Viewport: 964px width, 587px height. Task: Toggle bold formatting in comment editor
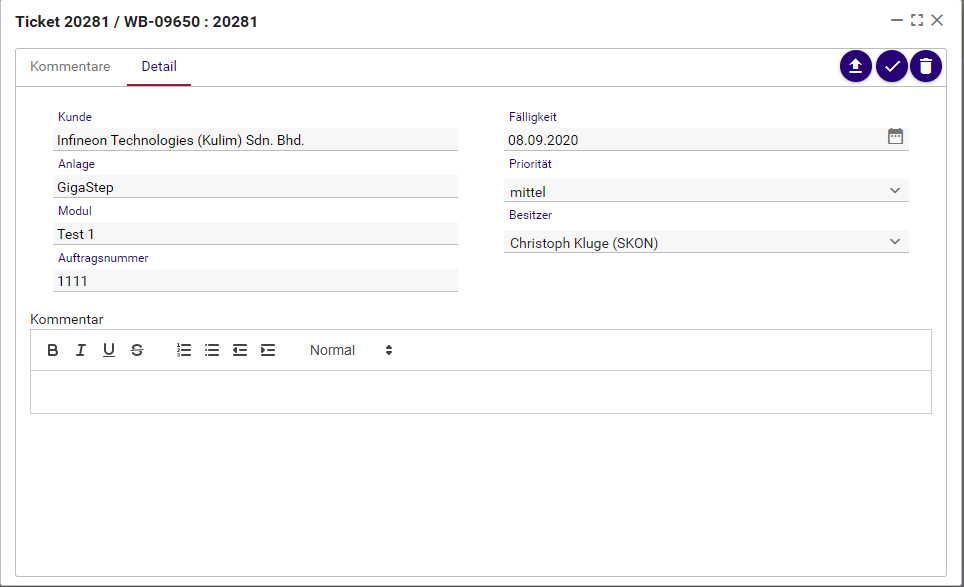53,350
